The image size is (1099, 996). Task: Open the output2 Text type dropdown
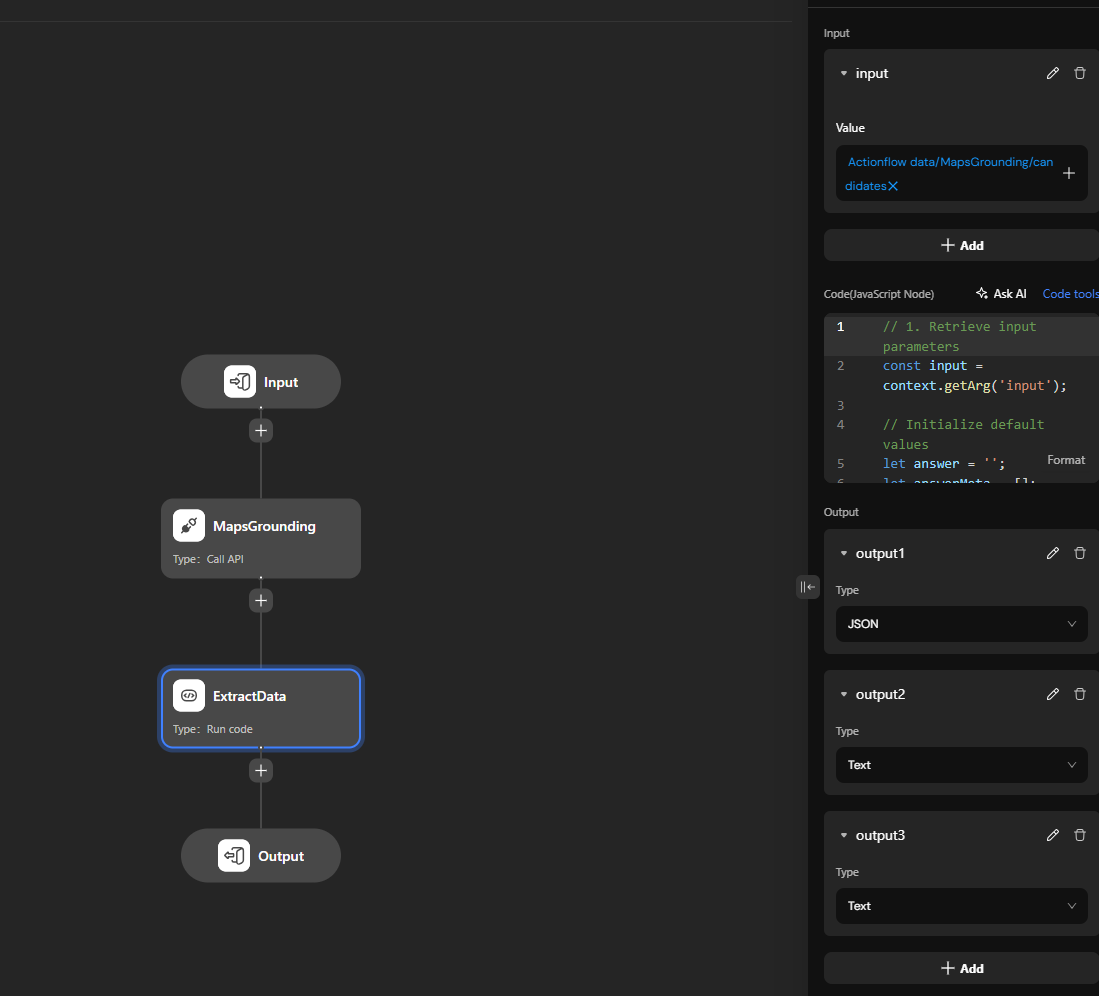(x=960, y=765)
